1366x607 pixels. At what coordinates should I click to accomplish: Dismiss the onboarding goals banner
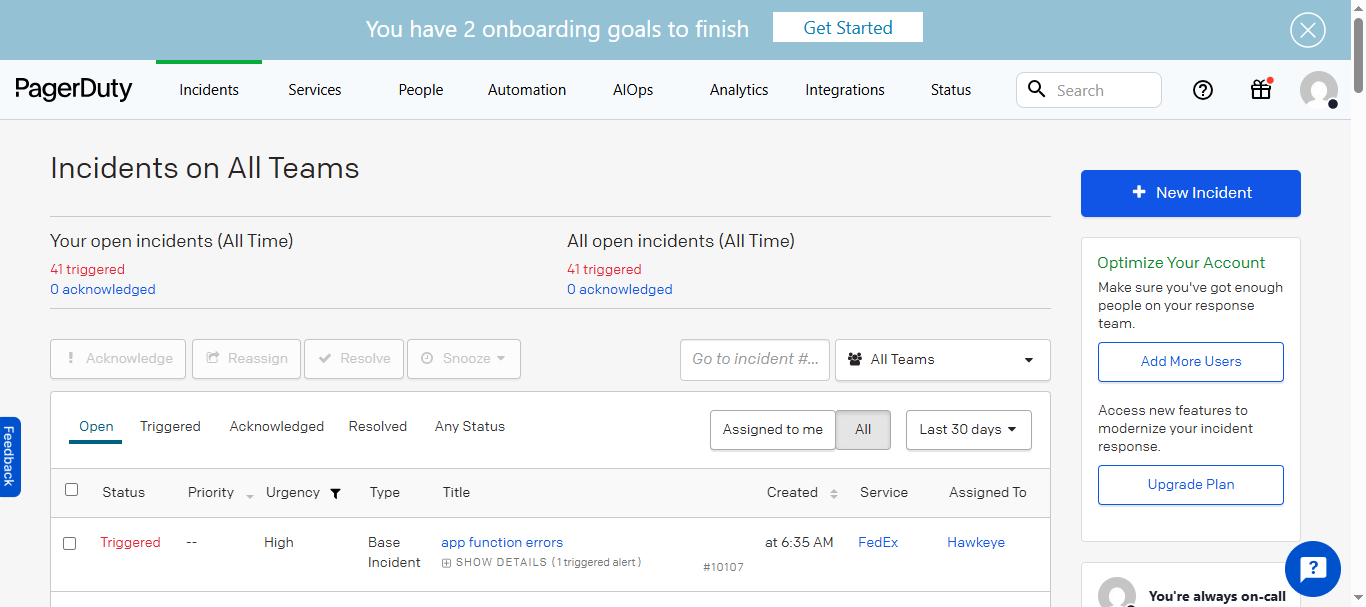click(1307, 30)
